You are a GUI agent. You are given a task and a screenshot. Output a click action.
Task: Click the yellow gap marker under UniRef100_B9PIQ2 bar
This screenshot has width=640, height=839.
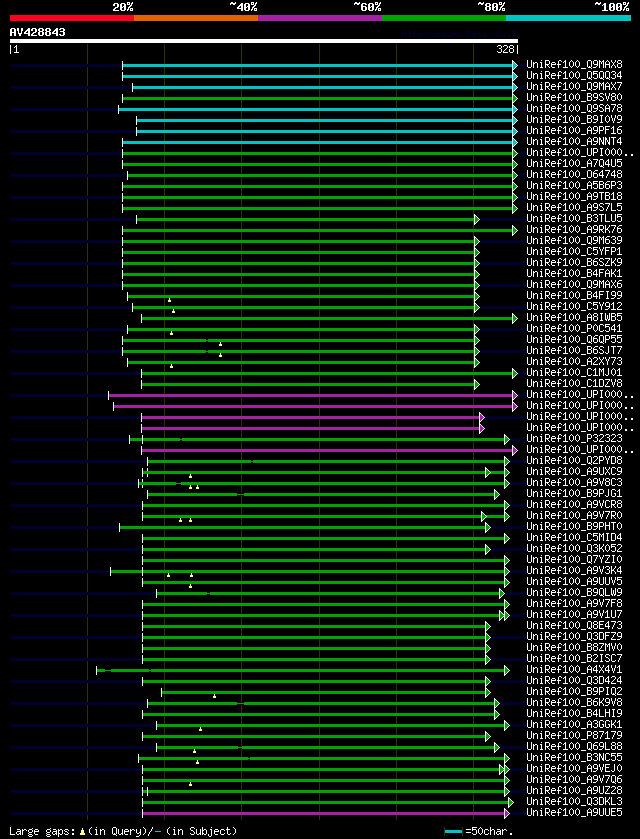215,696
